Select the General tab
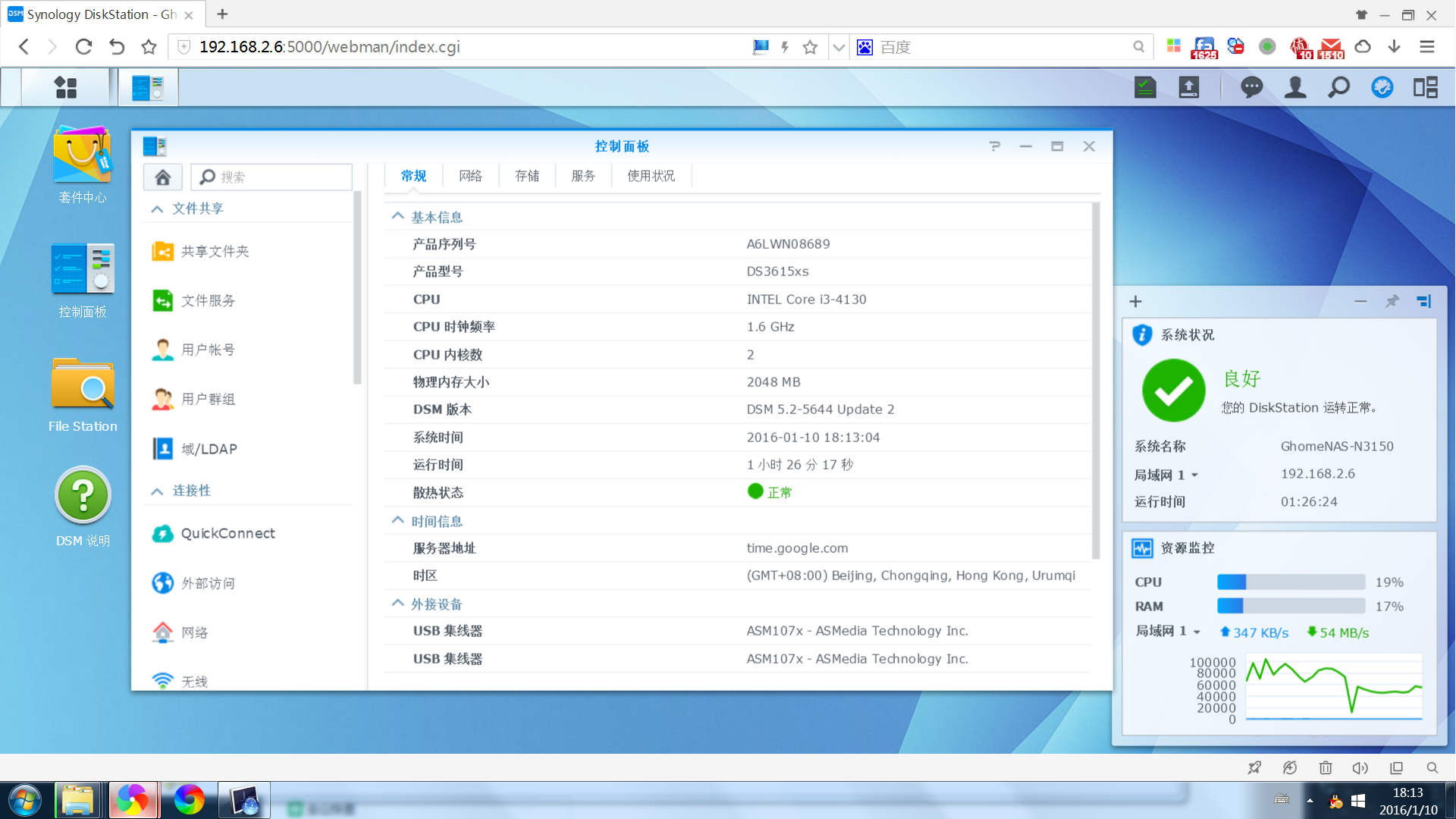1456x819 pixels. 413,176
